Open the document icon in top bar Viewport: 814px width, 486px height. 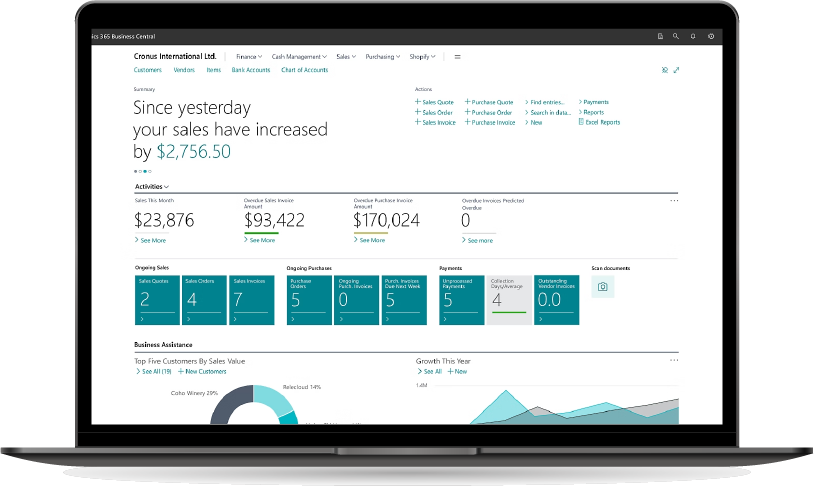(660, 36)
